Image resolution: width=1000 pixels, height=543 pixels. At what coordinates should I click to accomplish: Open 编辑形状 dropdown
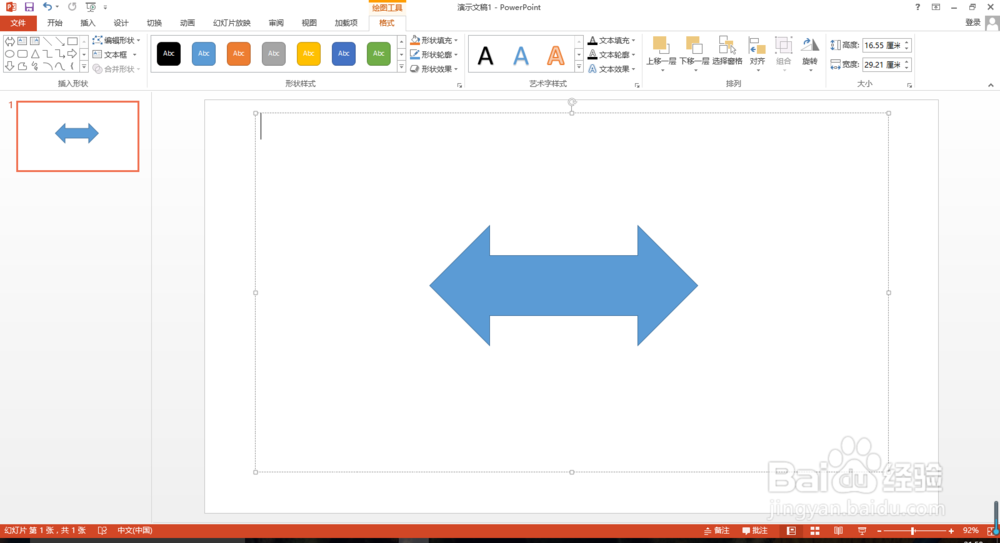[116, 40]
